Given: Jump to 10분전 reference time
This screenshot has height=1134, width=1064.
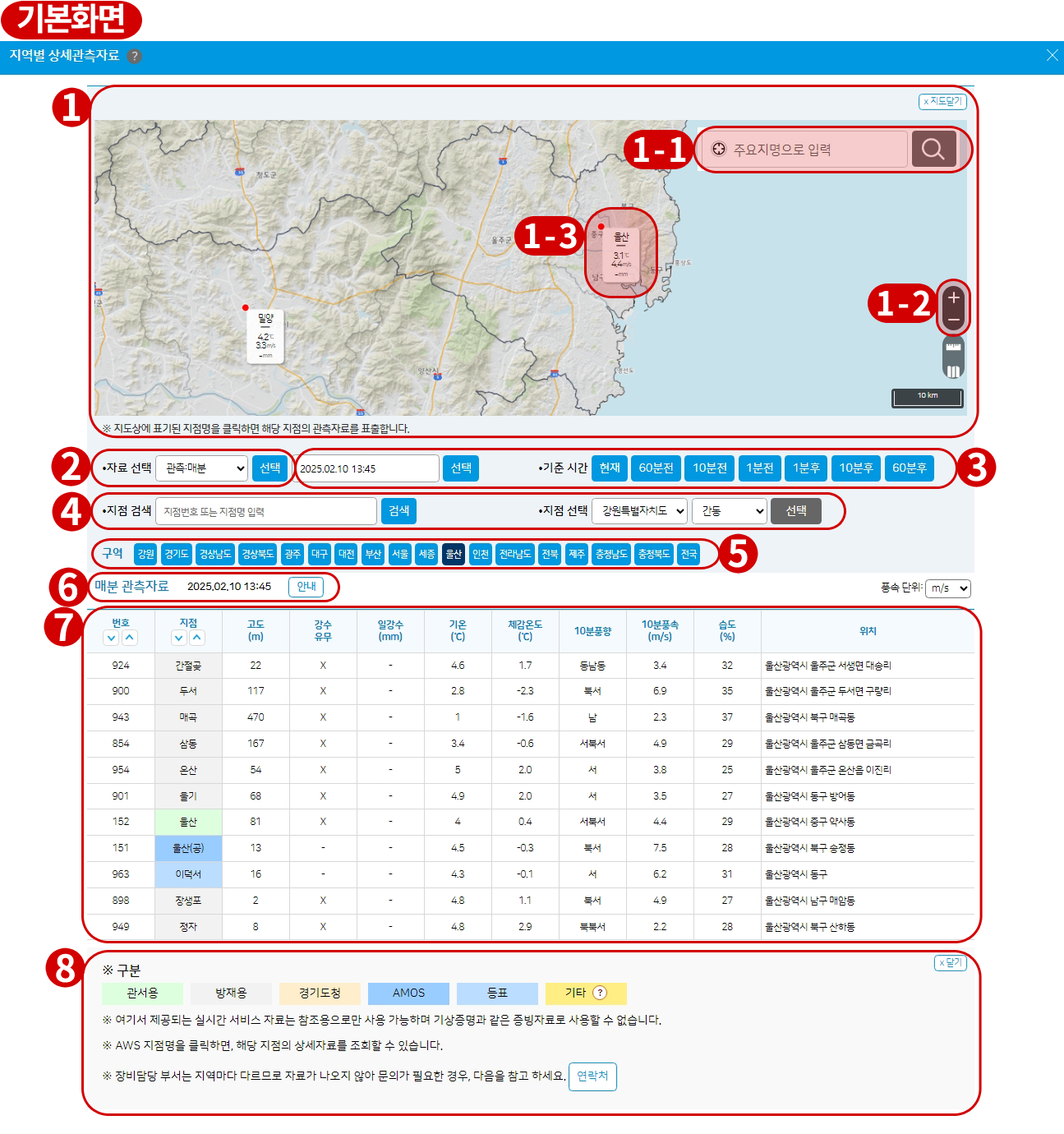Looking at the screenshot, I should 710,468.
